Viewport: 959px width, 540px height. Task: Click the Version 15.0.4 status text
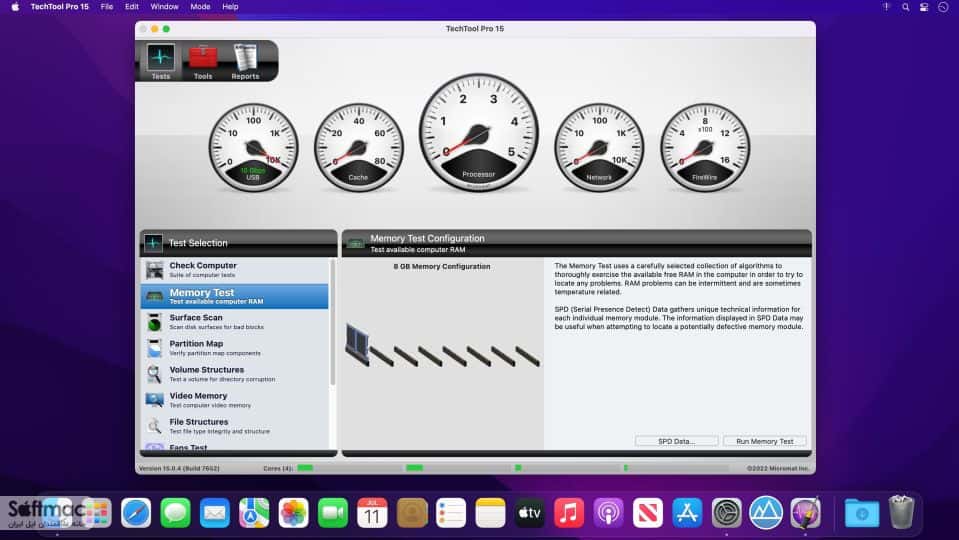(x=179, y=468)
